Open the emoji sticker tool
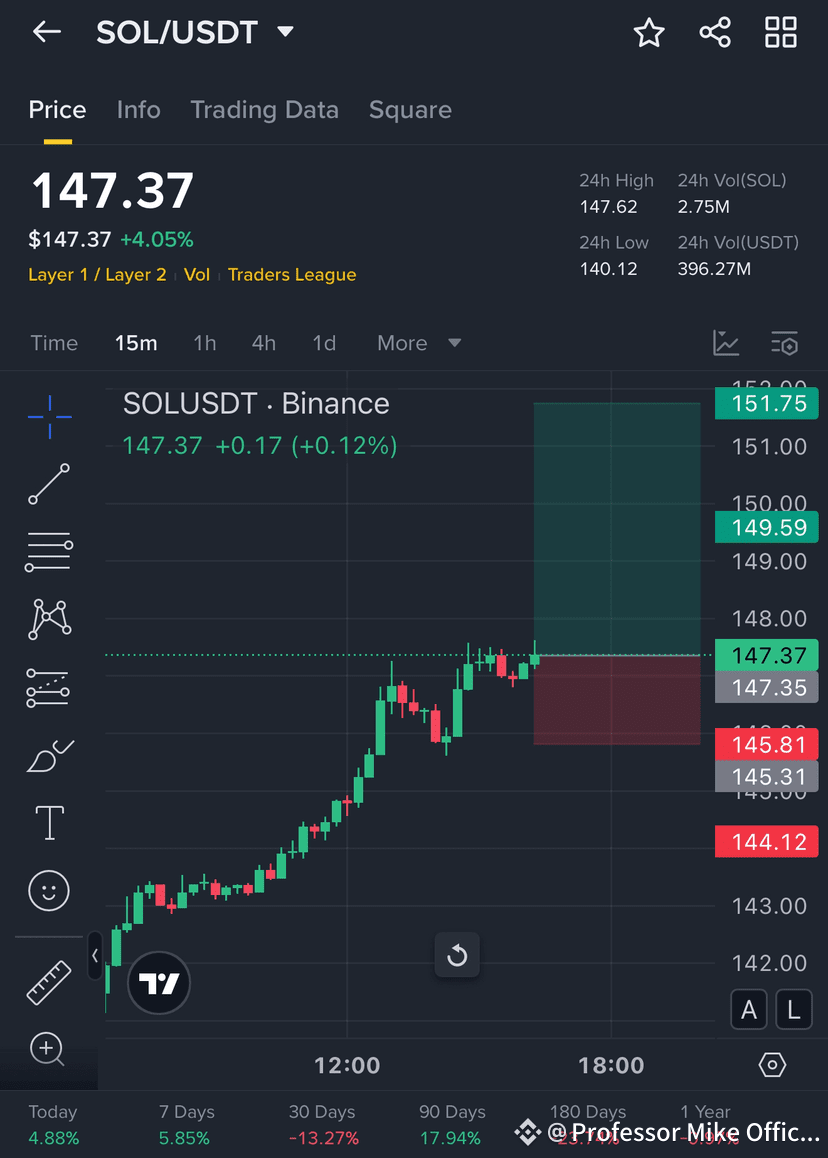 [x=49, y=890]
